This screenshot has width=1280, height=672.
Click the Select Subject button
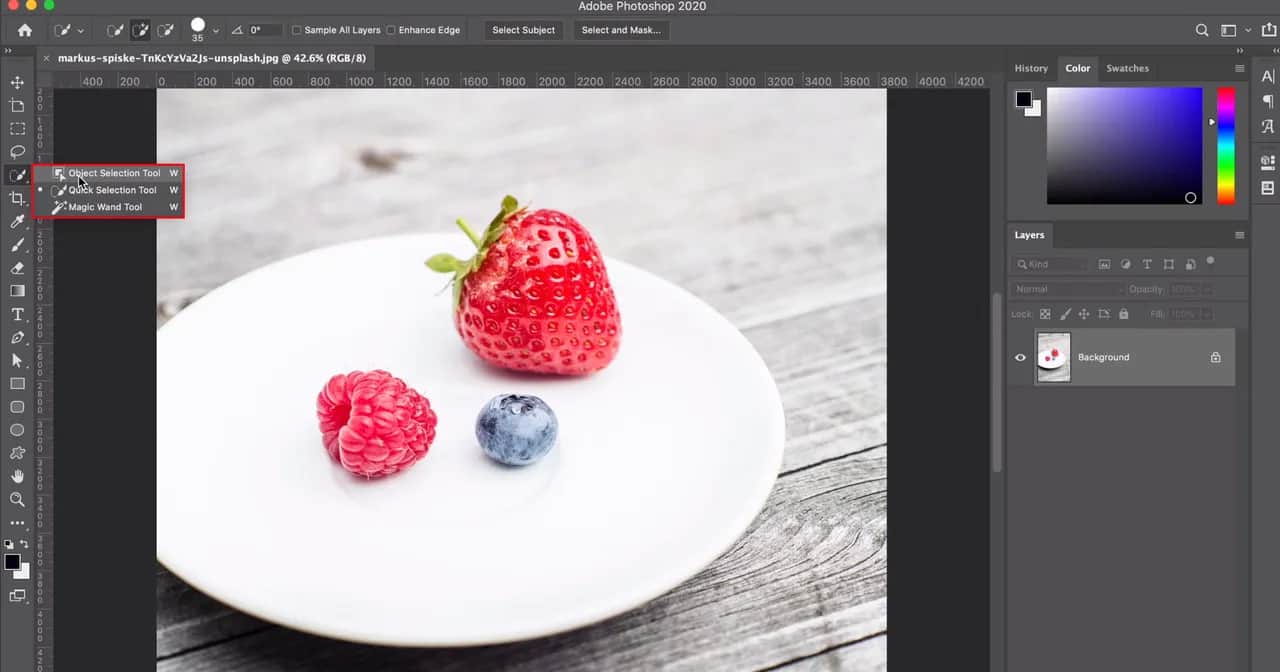pyautogui.click(x=523, y=30)
